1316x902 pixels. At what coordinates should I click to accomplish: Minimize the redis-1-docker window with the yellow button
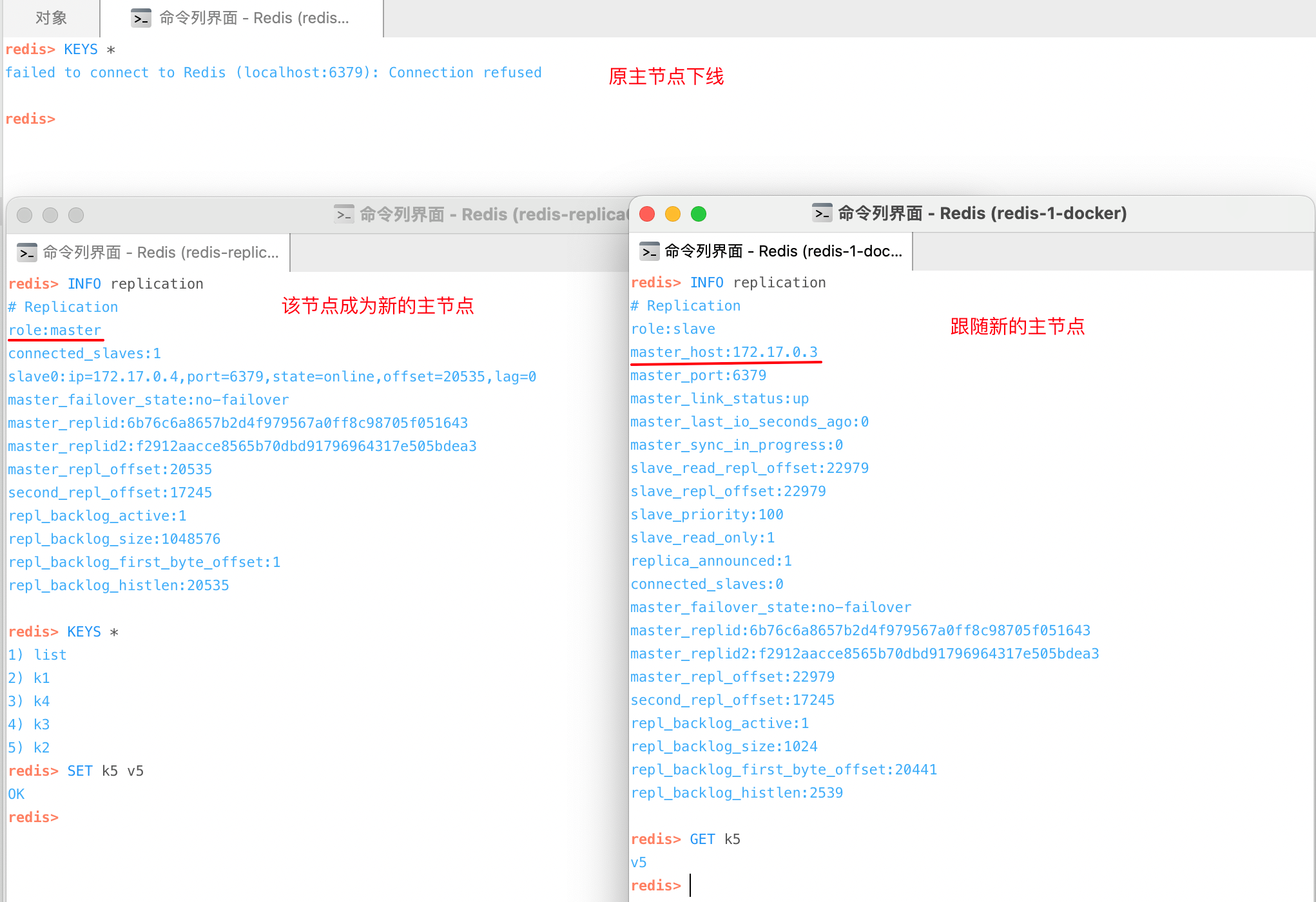pyautogui.click(x=673, y=214)
